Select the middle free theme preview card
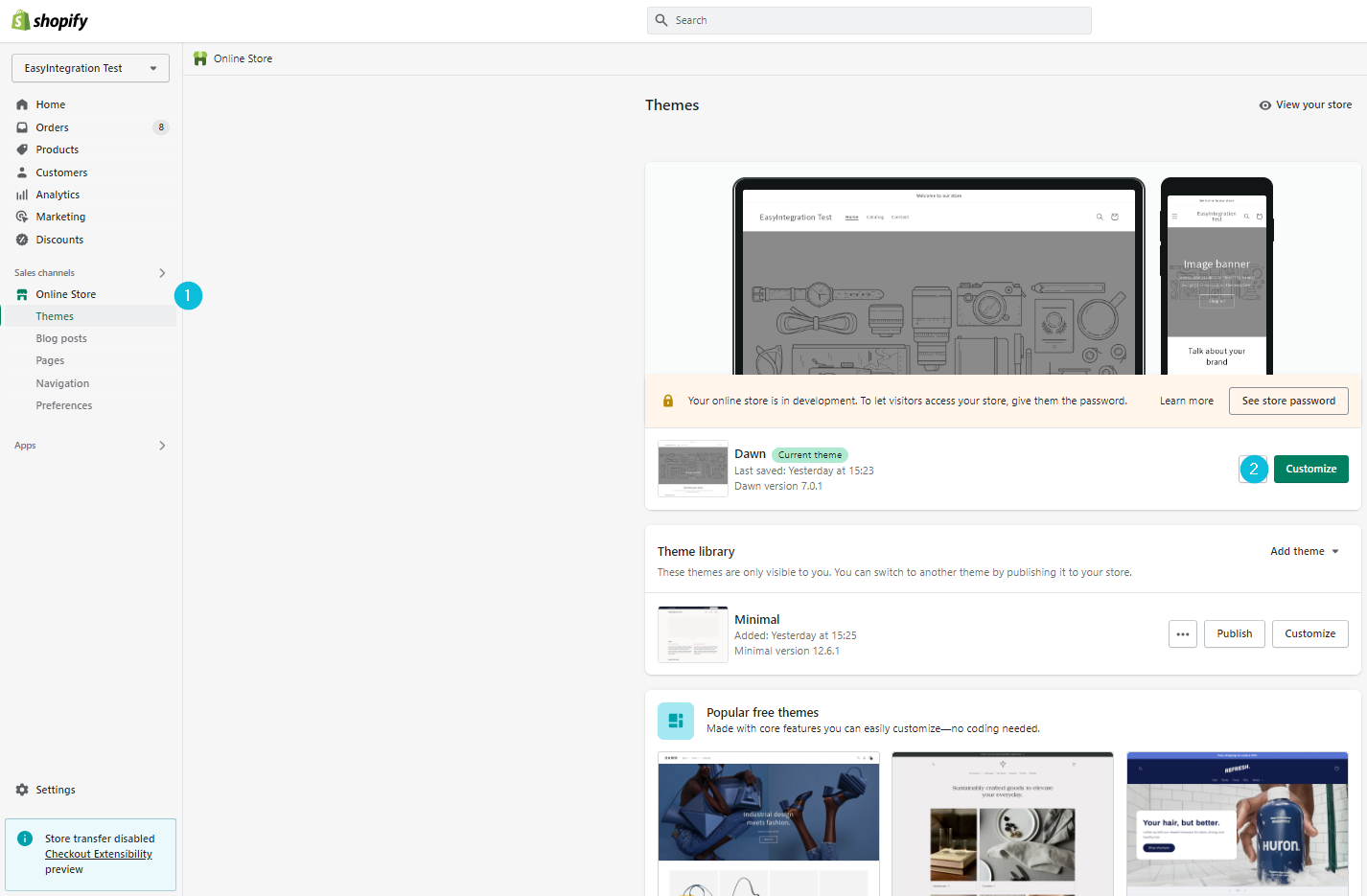Viewport: 1367px width, 896px height. tap(1003, 824)
